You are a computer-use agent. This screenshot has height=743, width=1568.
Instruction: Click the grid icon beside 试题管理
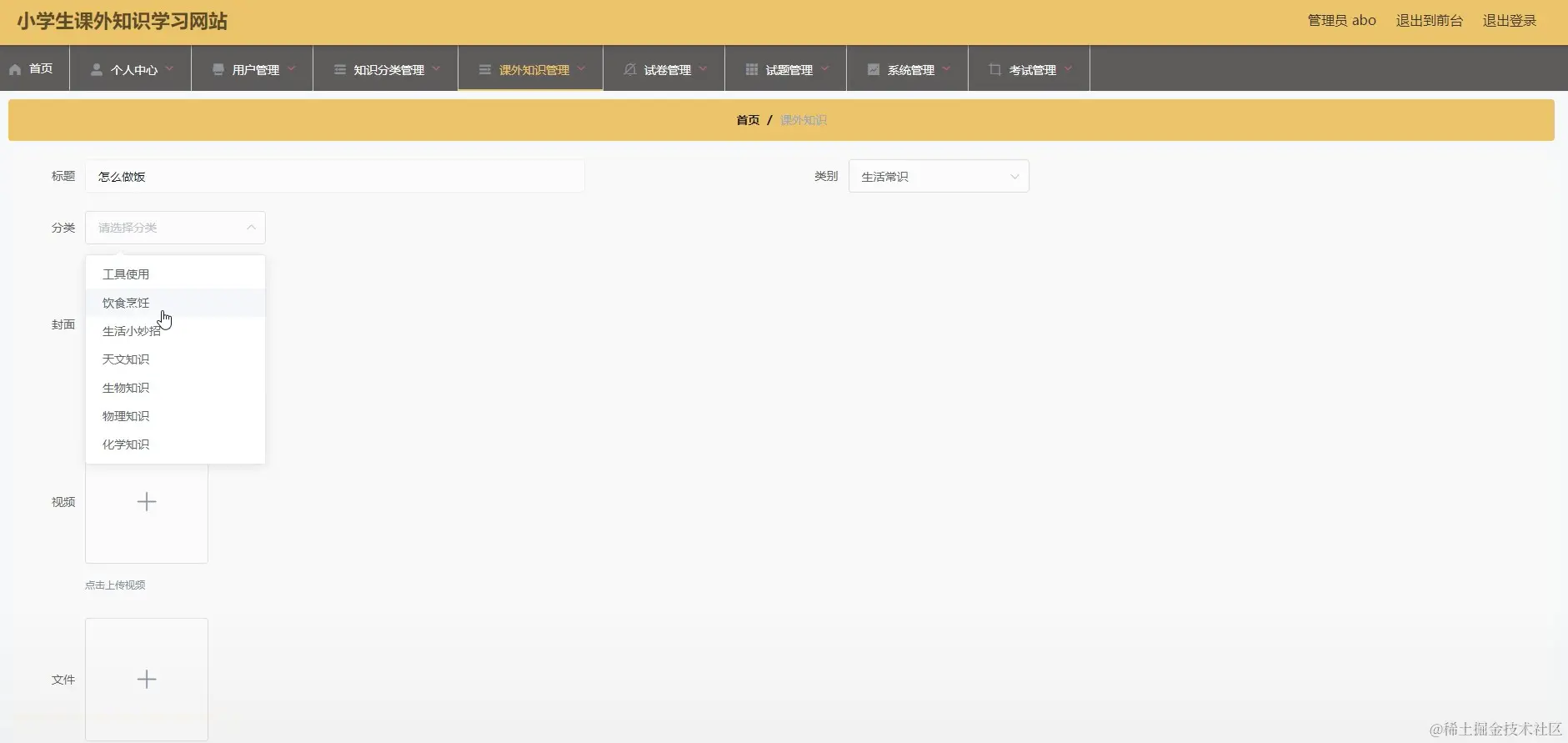[752, 69]
